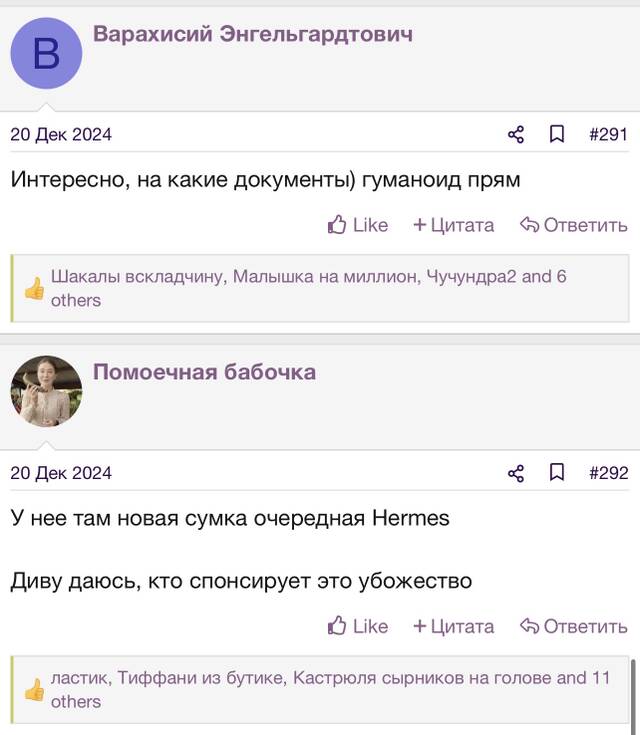This screenshot has height=735, width=640.
Task: Add post #291 to Цитата
Action: (x=453, y=225)
